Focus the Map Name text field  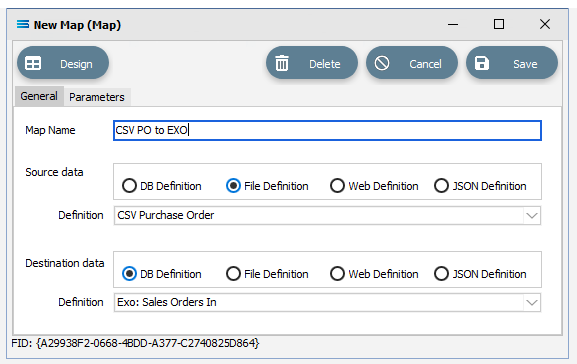327,130
